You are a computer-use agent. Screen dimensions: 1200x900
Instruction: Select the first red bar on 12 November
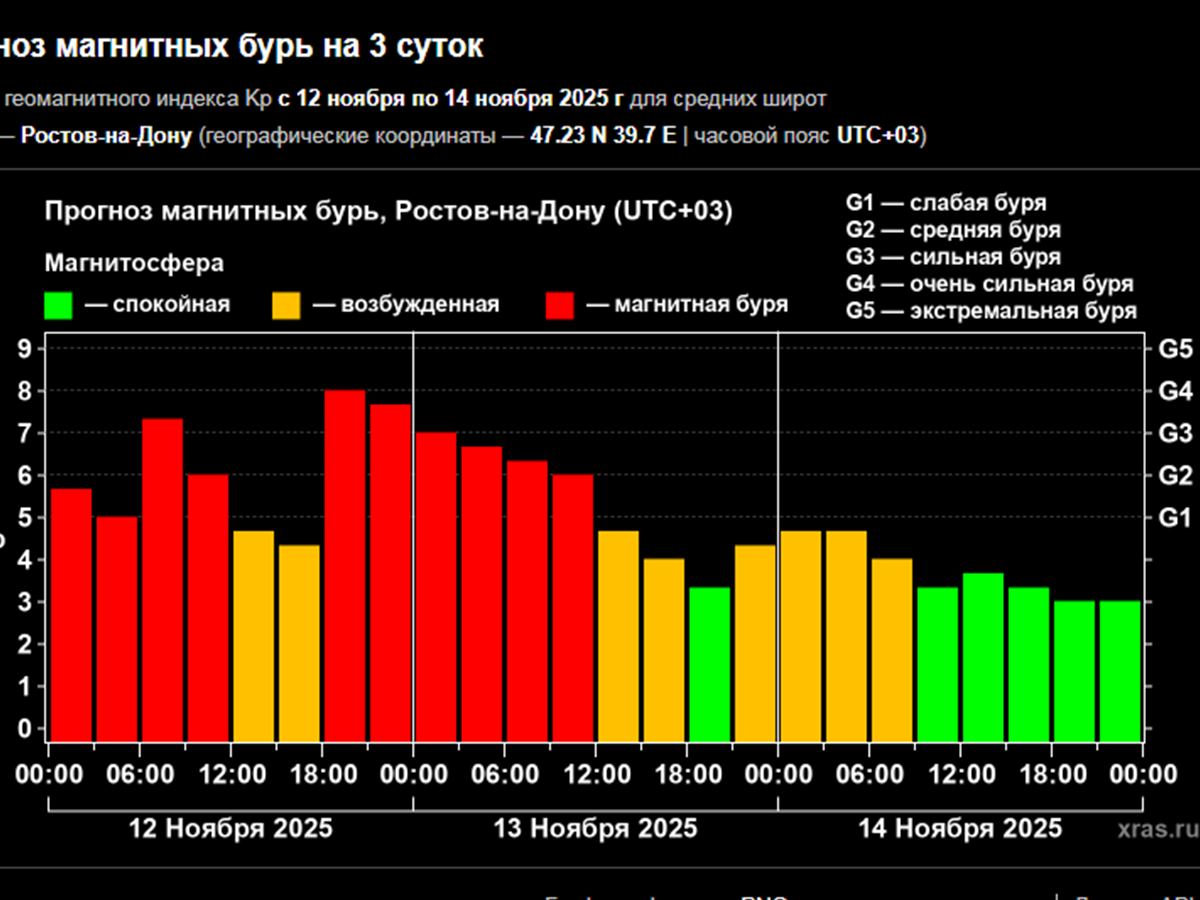(71, 614)
